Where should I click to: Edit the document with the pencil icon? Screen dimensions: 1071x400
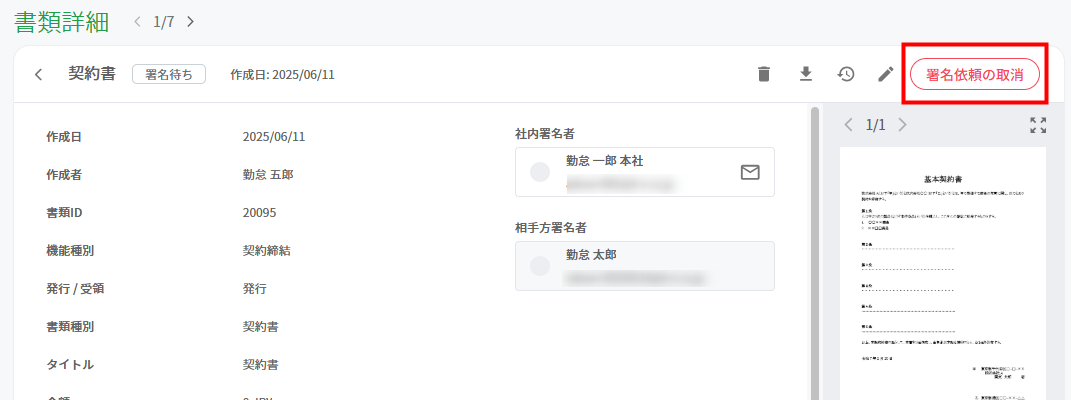(x=886, y=74)
